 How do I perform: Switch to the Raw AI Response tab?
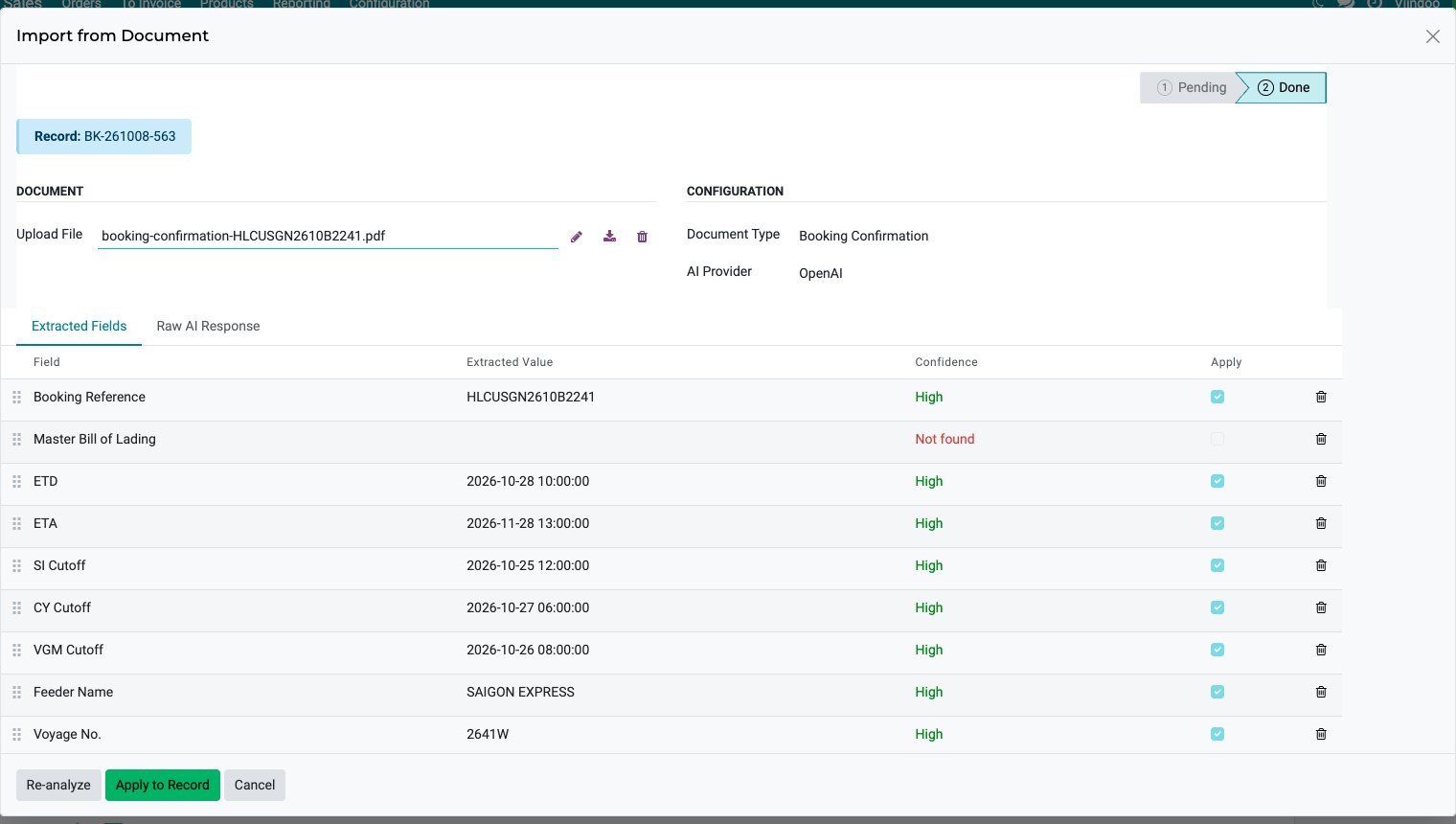point(208,326)
